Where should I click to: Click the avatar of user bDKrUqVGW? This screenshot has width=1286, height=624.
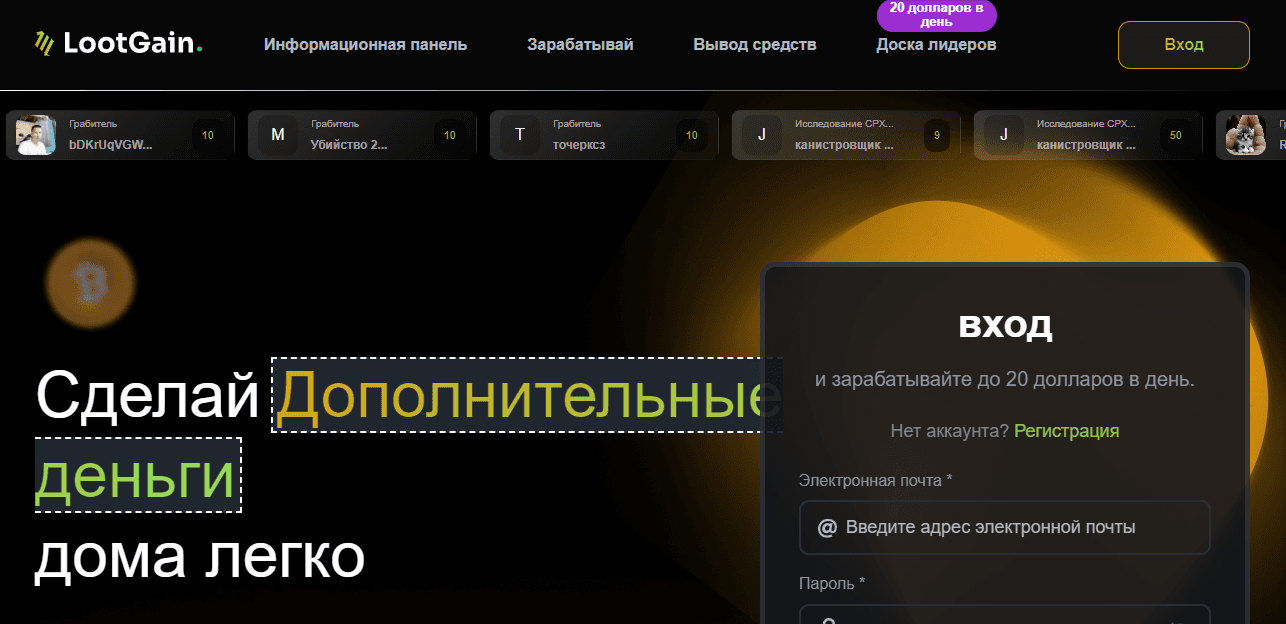(35, 134)
